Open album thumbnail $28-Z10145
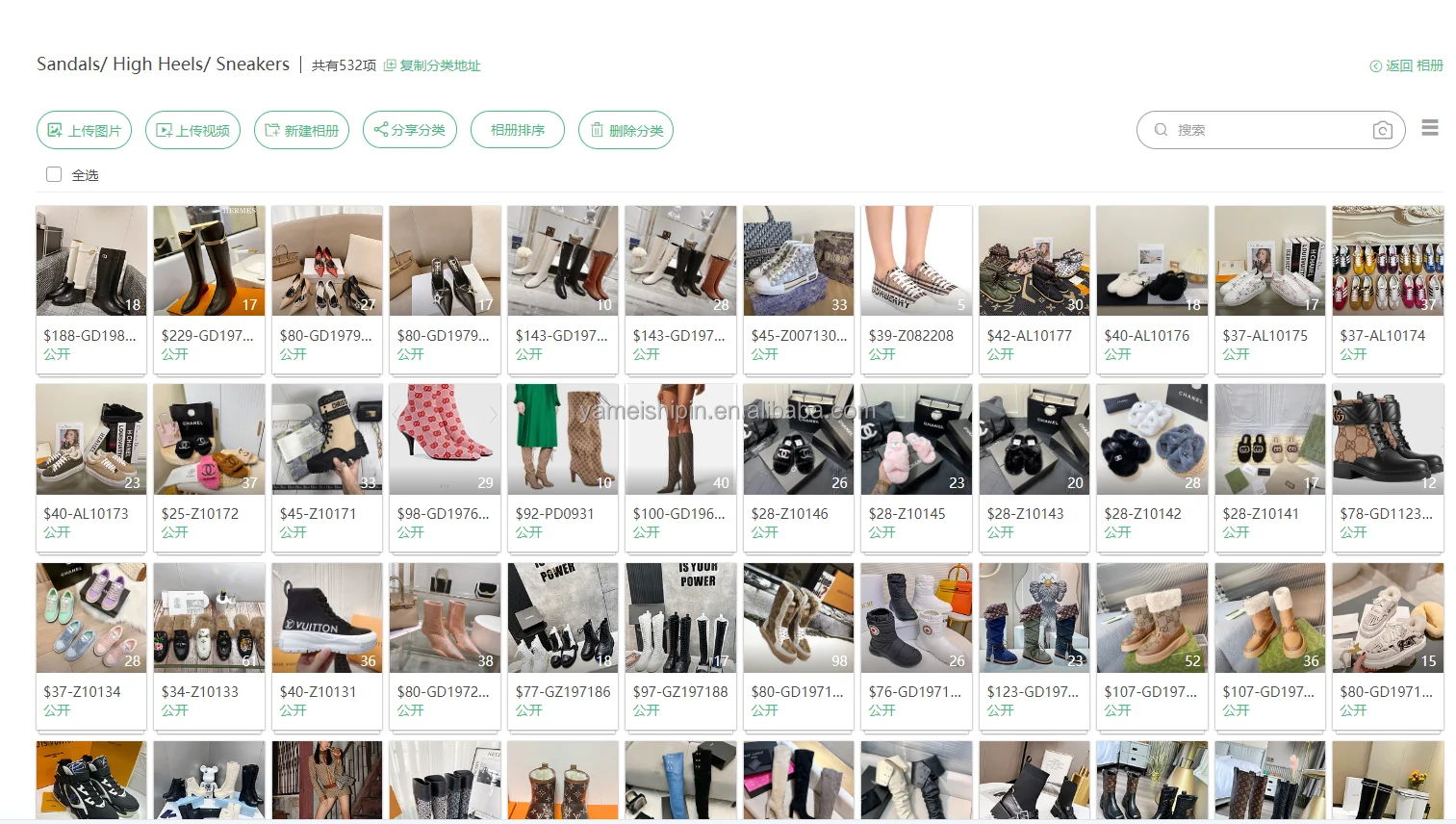1456x824 pixels. (916, 439)
